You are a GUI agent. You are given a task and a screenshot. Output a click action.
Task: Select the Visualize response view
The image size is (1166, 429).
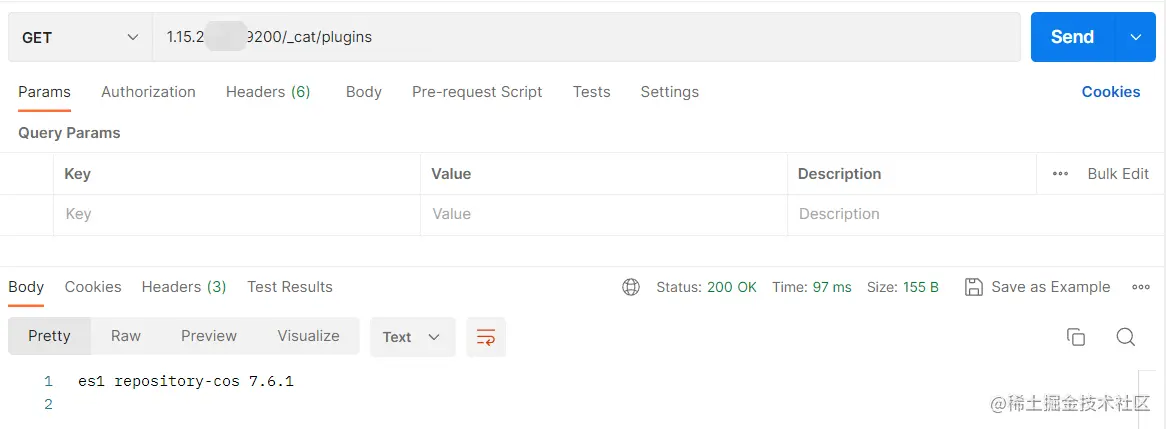click(x=308, y=336)
